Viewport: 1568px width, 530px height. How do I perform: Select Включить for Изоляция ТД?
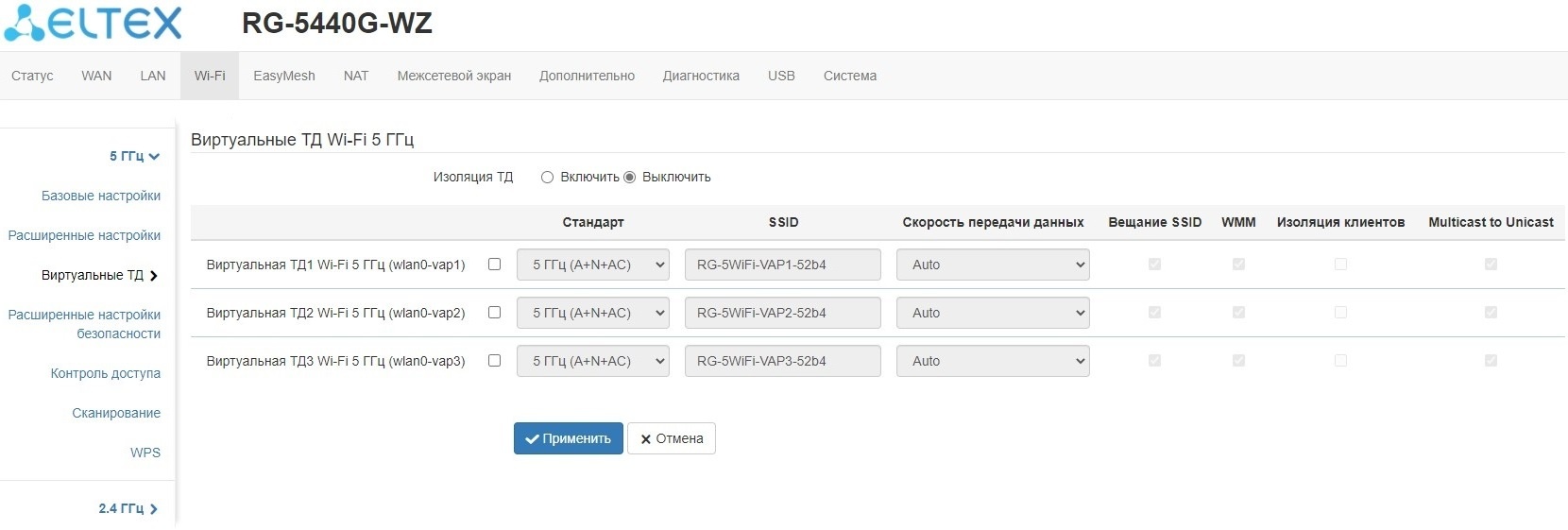click(x=547, y=178)
